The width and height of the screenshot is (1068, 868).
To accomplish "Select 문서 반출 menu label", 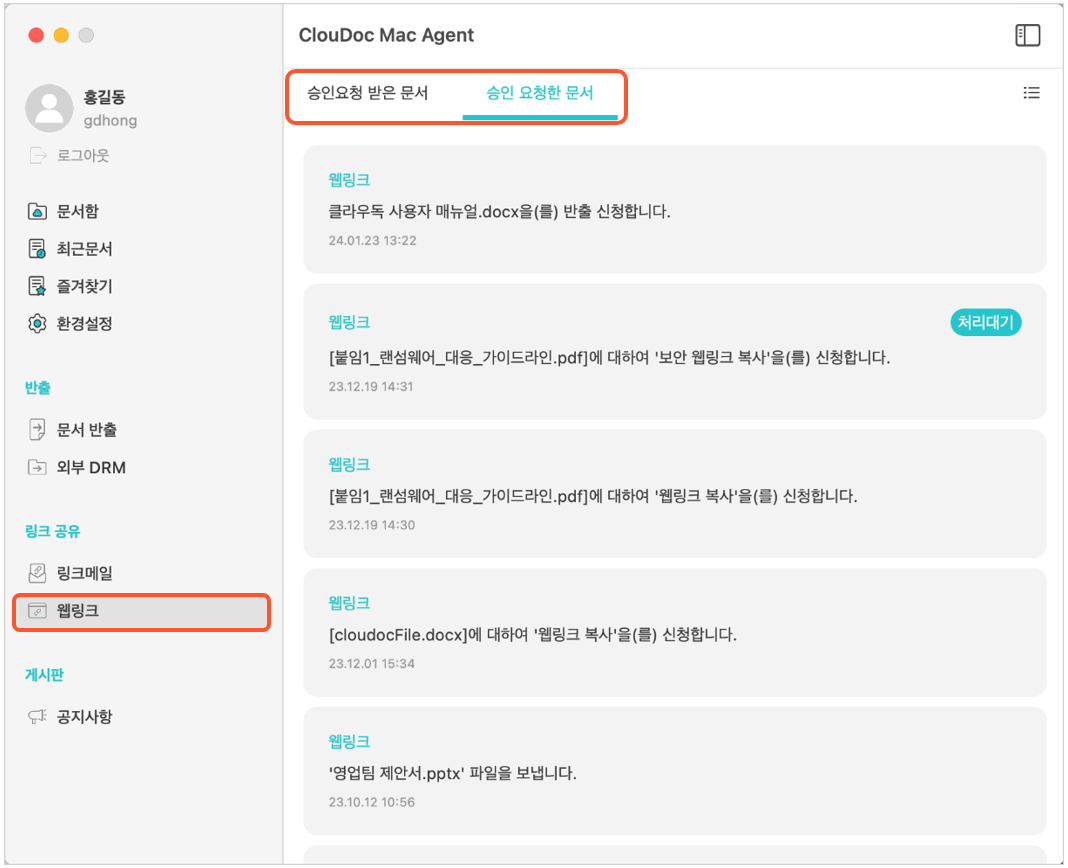I will [x=87, y=429].
